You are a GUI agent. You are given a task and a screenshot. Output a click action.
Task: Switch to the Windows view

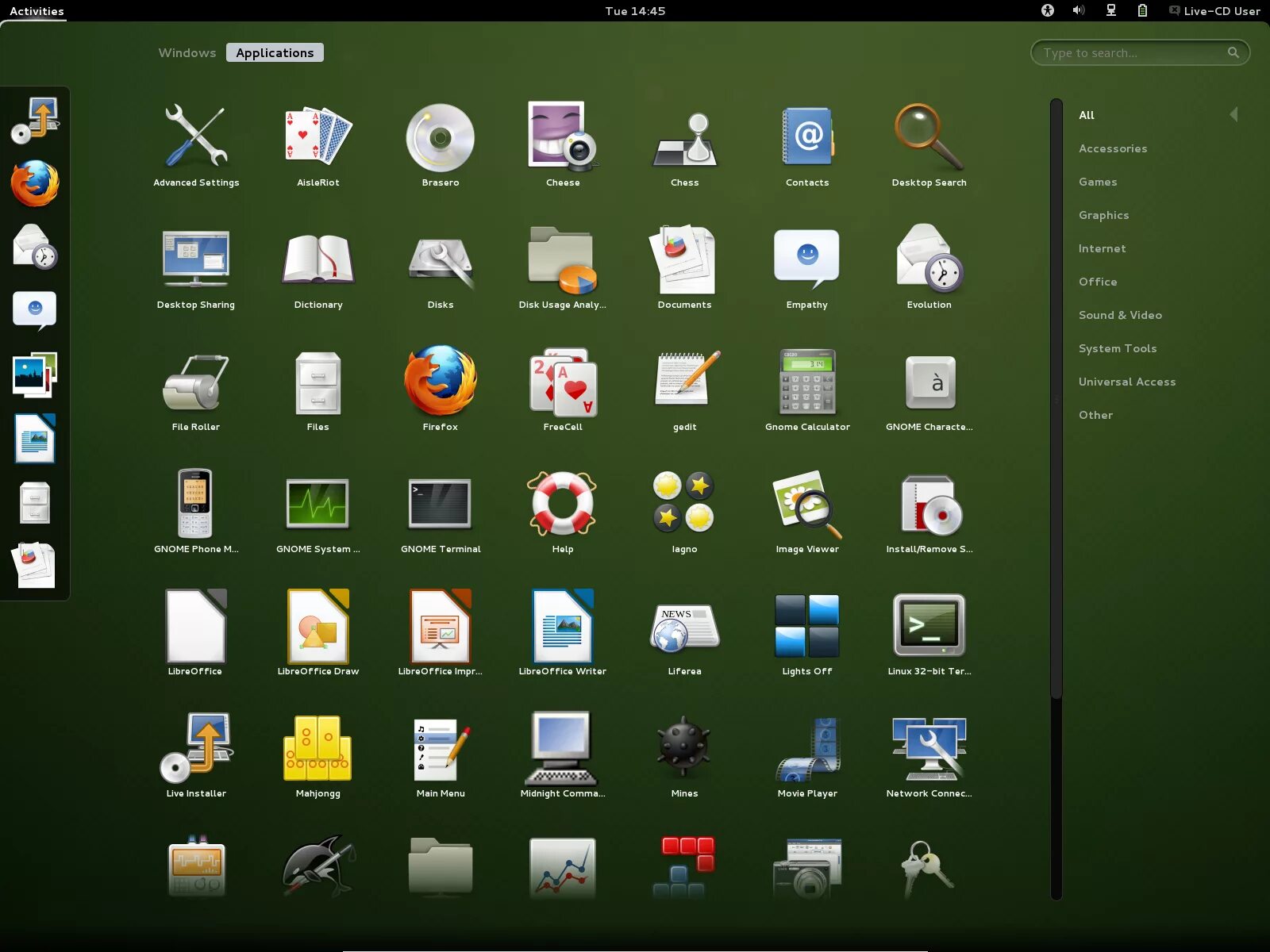coord(187,52)
